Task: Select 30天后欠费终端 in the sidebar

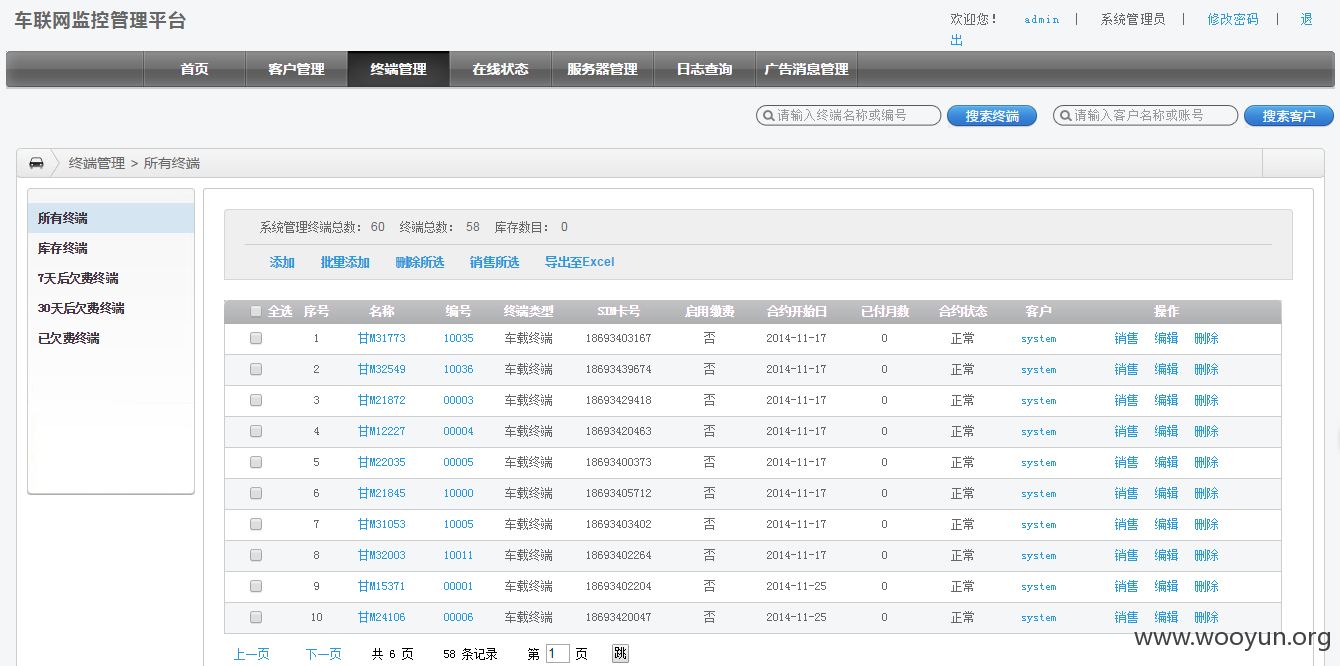Action: click(111, 308)
